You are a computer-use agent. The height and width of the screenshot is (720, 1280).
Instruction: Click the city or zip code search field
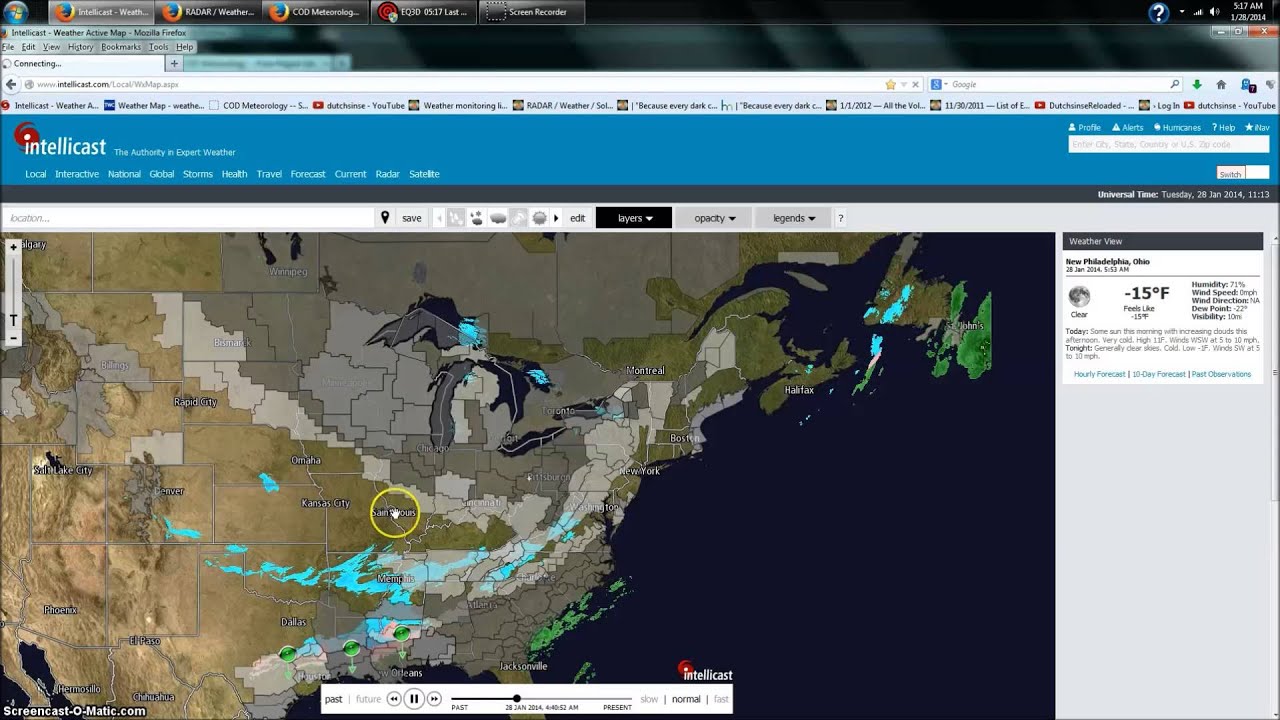pyautogui.click(x=1168, y=145)
